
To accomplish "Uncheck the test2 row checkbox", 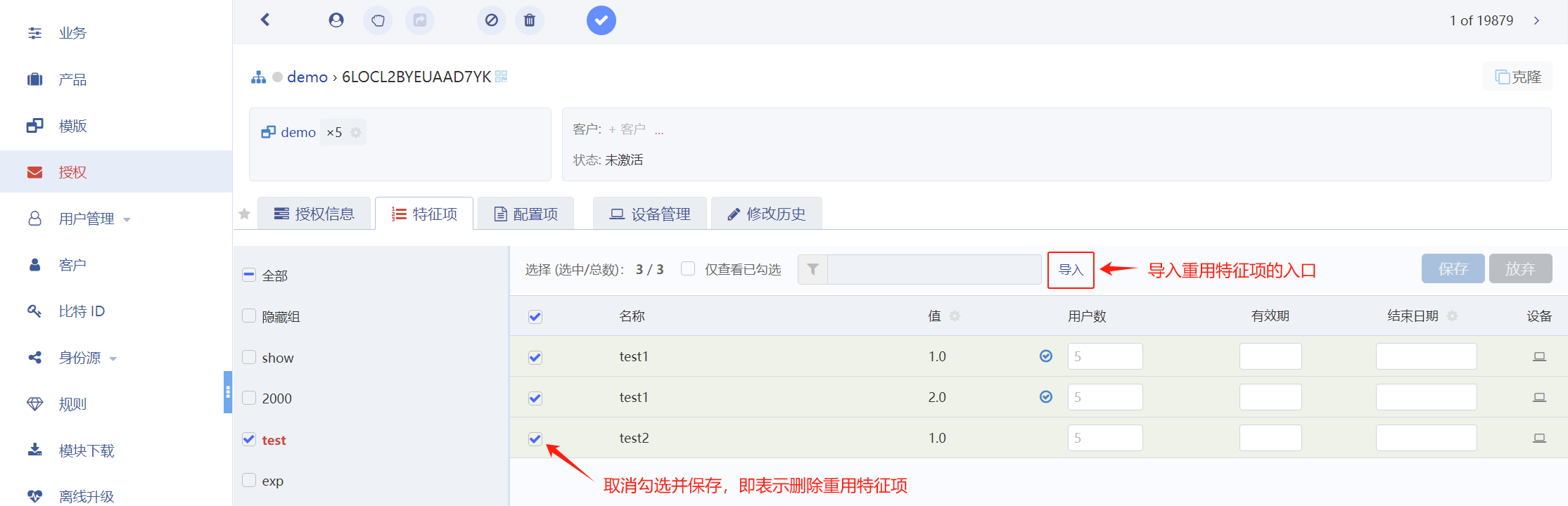I will 535,439.
